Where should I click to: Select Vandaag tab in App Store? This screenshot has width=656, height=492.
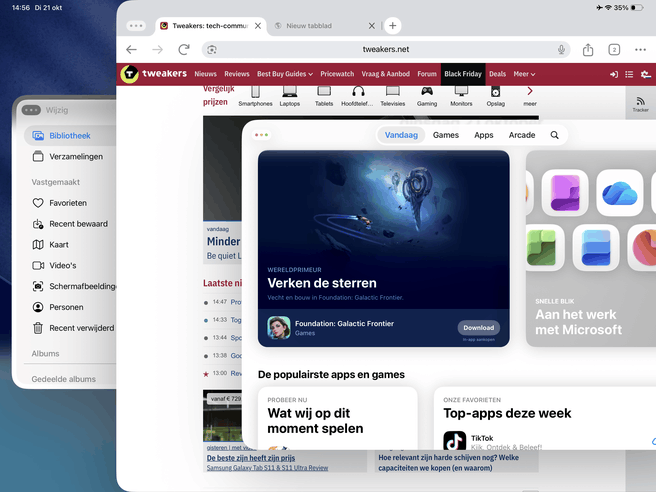click(x=401, y=135)
